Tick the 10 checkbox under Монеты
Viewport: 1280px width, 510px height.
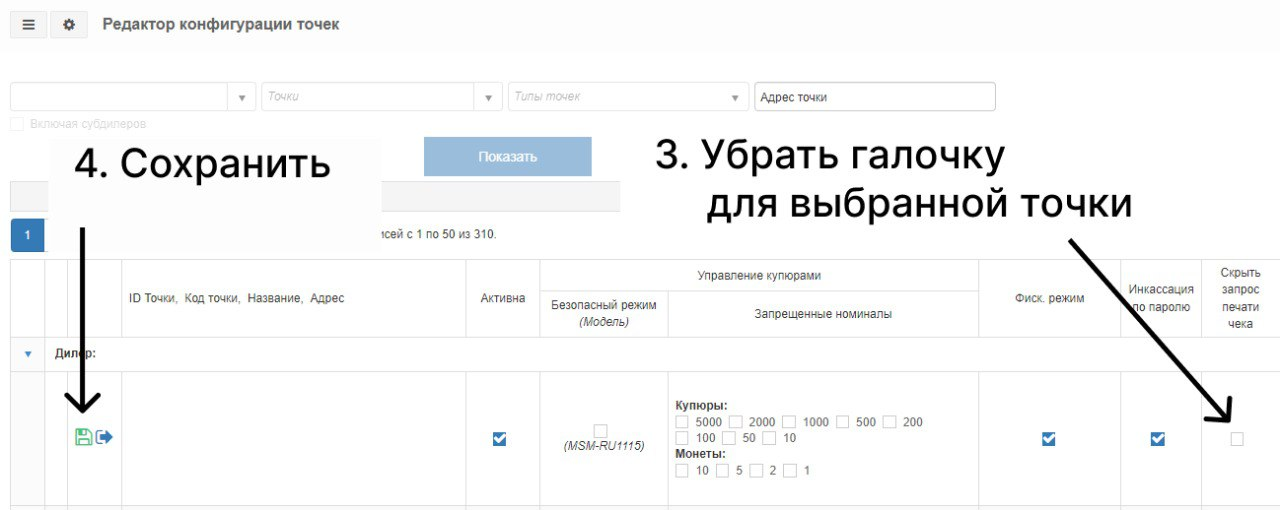(x=682, y=470)
